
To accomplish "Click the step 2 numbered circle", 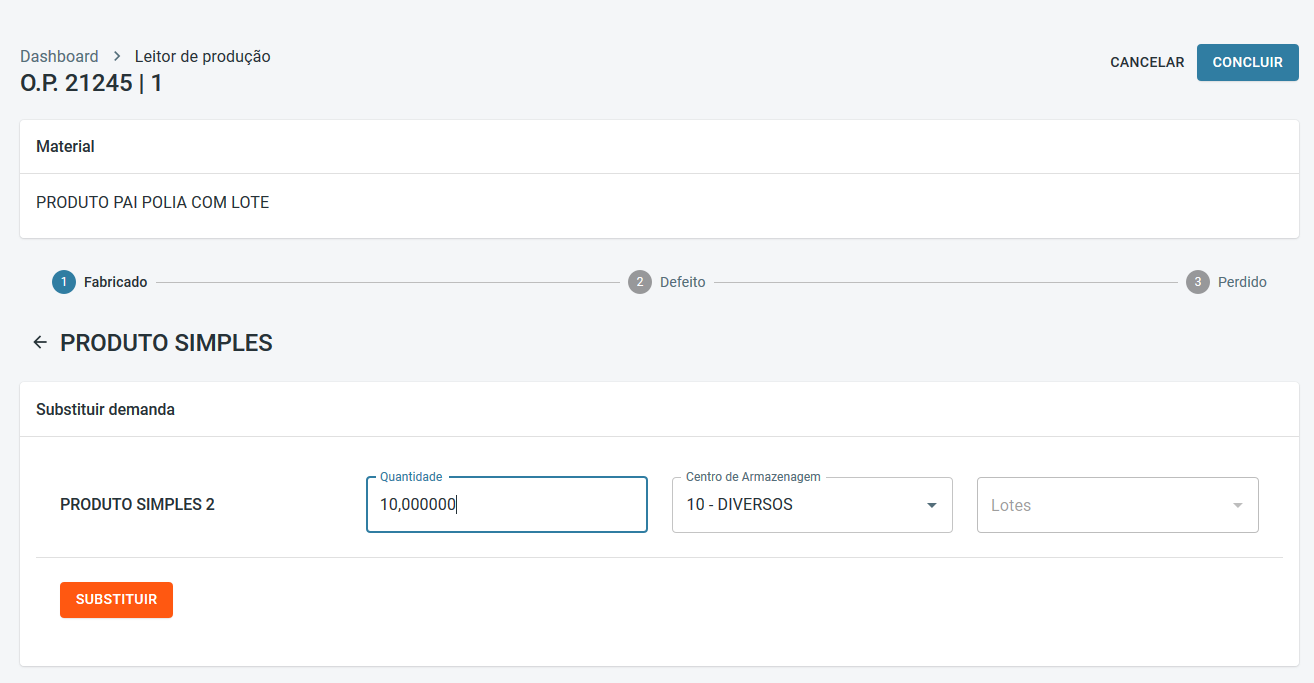I will pos(640,282).
